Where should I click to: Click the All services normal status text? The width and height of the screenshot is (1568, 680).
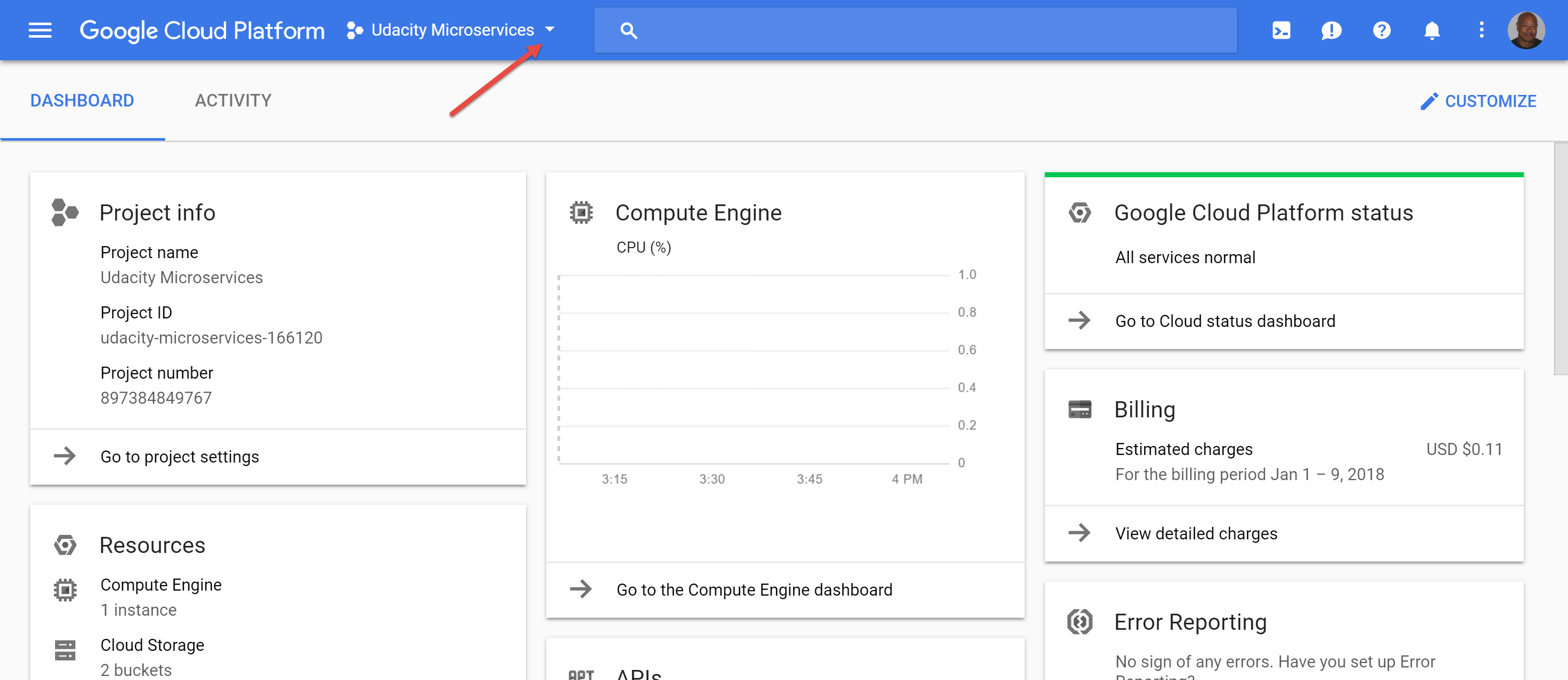(1185, 258)
